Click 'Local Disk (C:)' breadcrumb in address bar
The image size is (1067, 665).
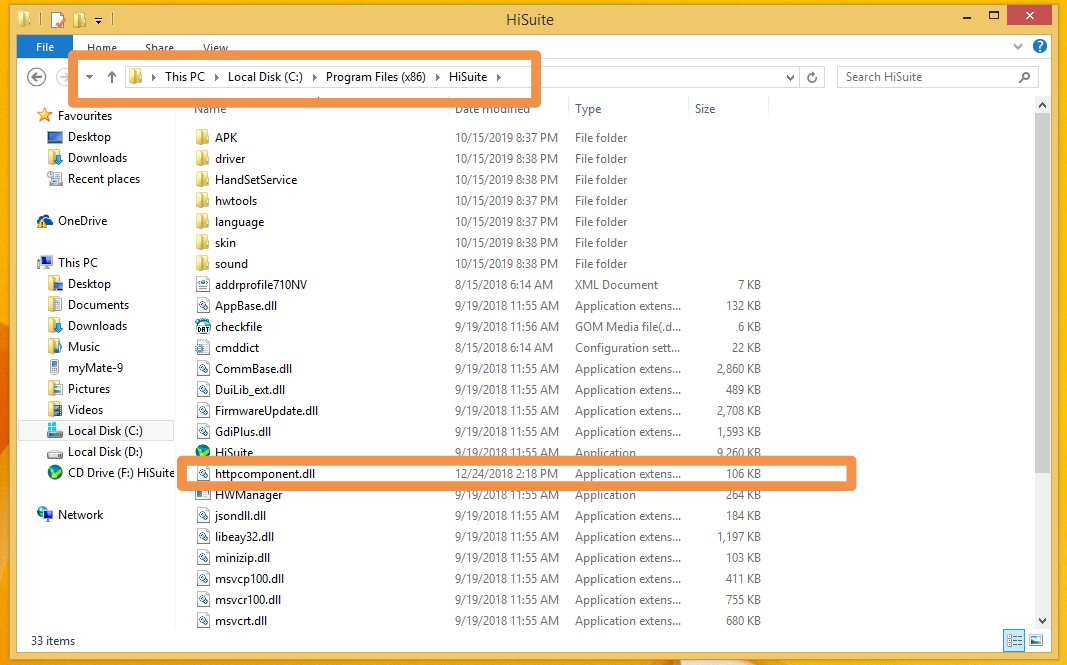(x=265, y=77)
